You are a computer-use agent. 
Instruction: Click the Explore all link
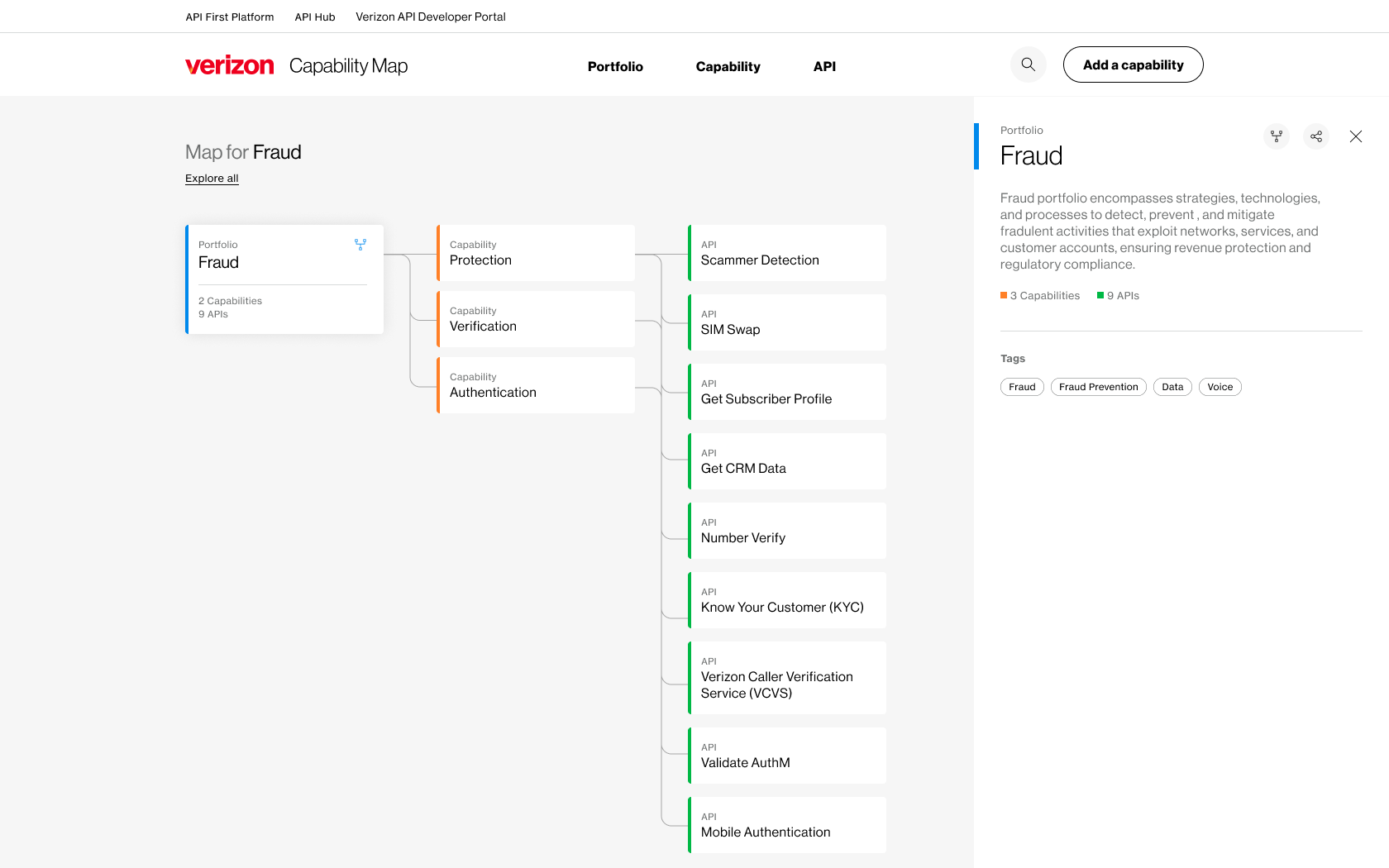[212, 178]
